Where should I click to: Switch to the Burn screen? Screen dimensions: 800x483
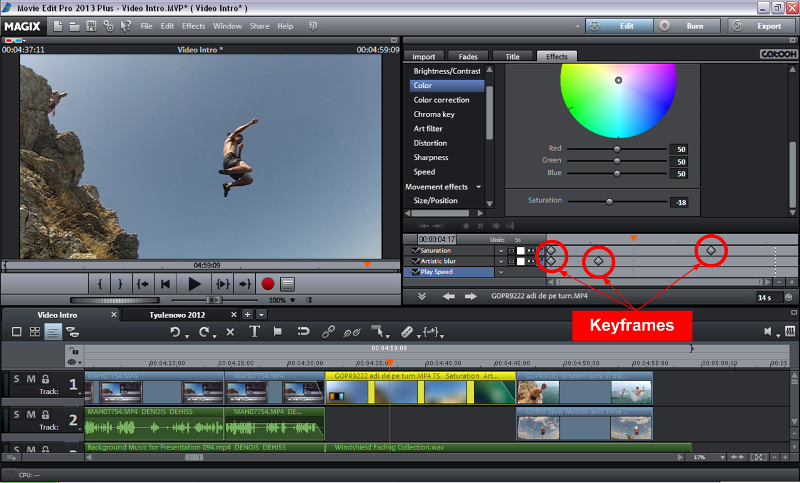[x=687, y=26]
